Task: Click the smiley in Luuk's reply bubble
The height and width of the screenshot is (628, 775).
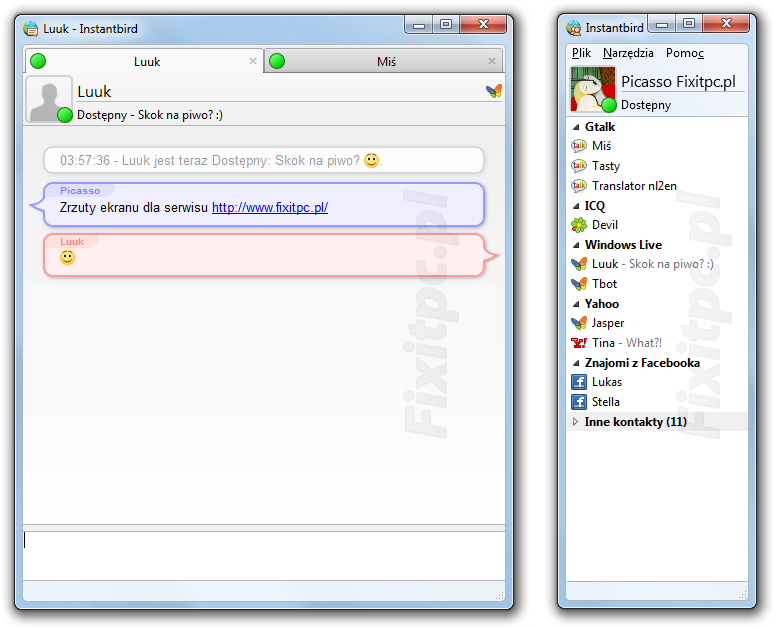Action: 67,257
